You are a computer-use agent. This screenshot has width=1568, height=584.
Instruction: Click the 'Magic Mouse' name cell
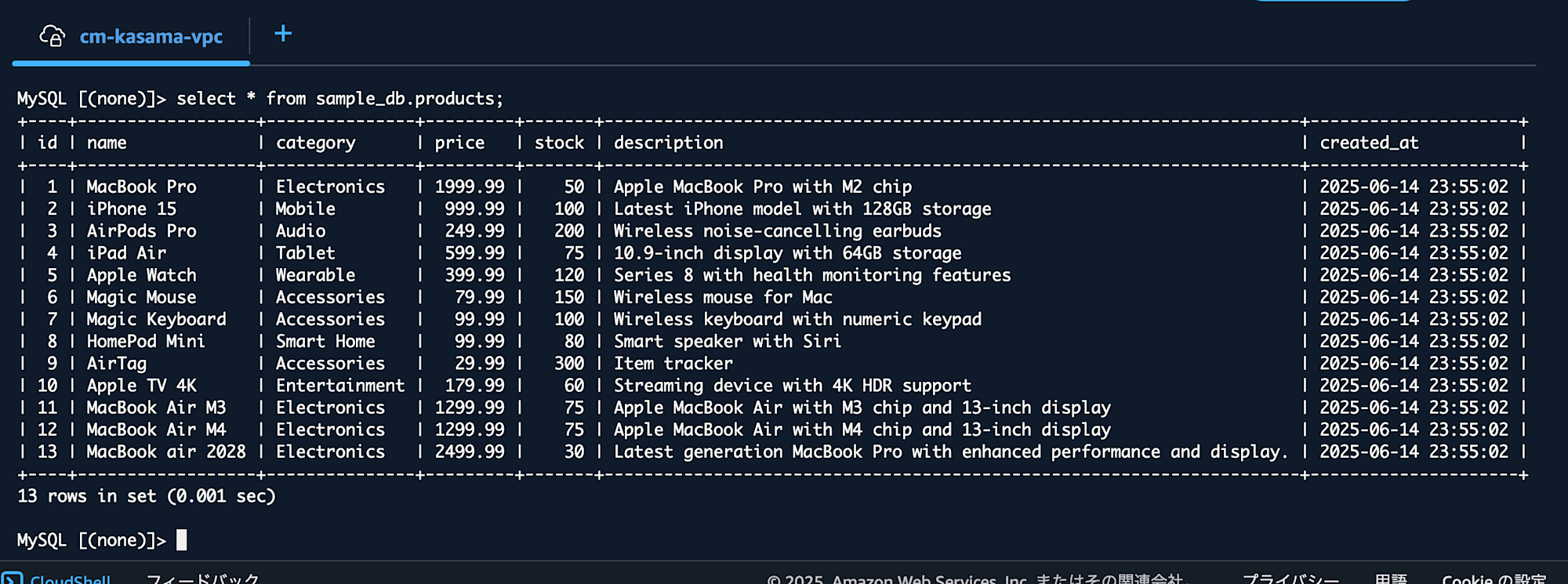pyautogui.click(x=141, y=297)
